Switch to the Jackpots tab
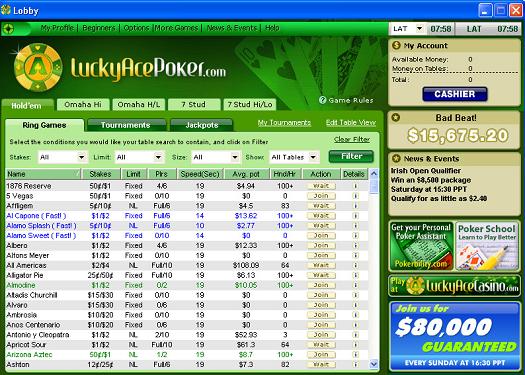 pos(202,125)
